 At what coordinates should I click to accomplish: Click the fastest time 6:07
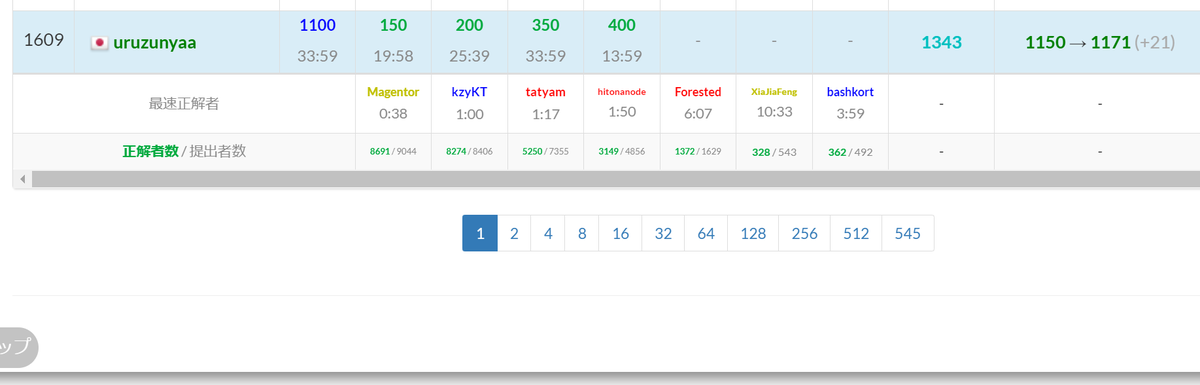tap(698, 114)
